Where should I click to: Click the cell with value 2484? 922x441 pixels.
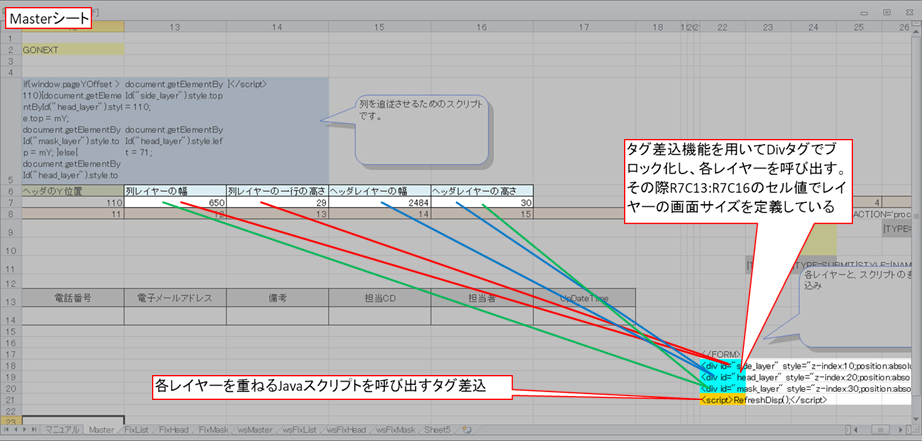click(379, 202)
